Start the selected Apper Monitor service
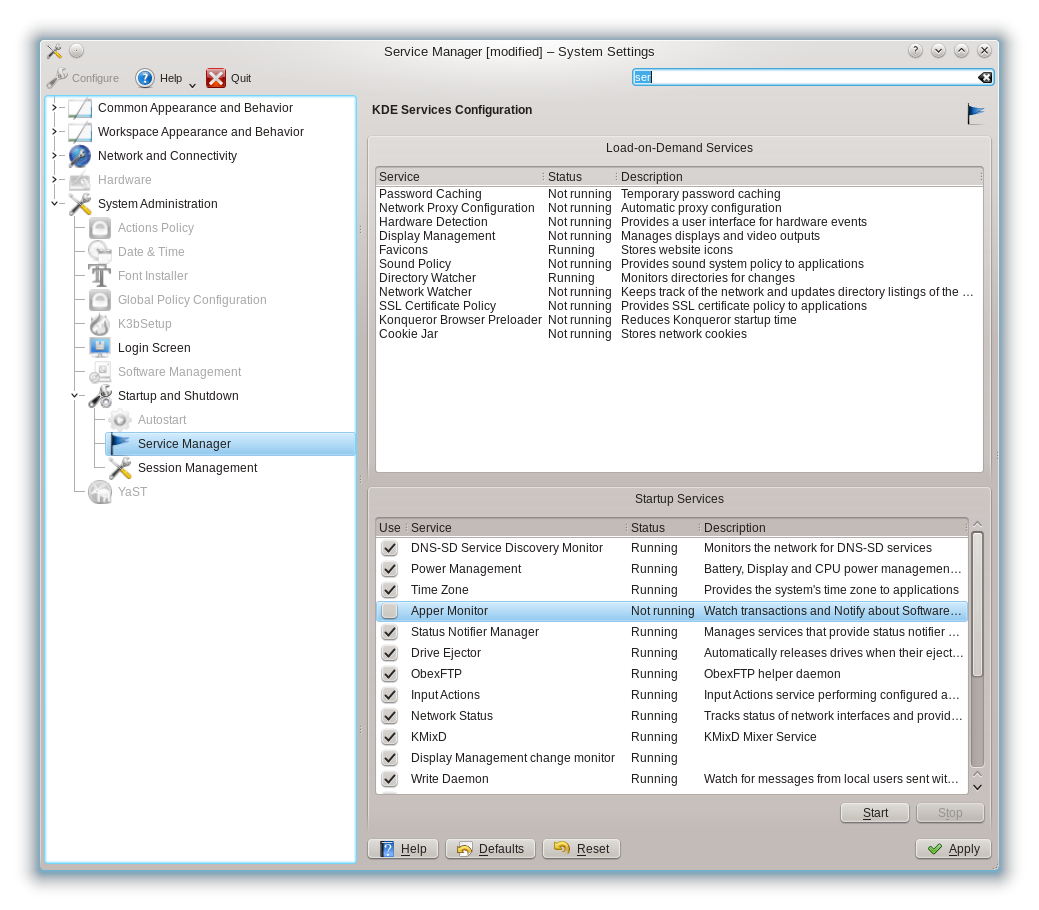The image size is (1039, 910). (873, 812)
